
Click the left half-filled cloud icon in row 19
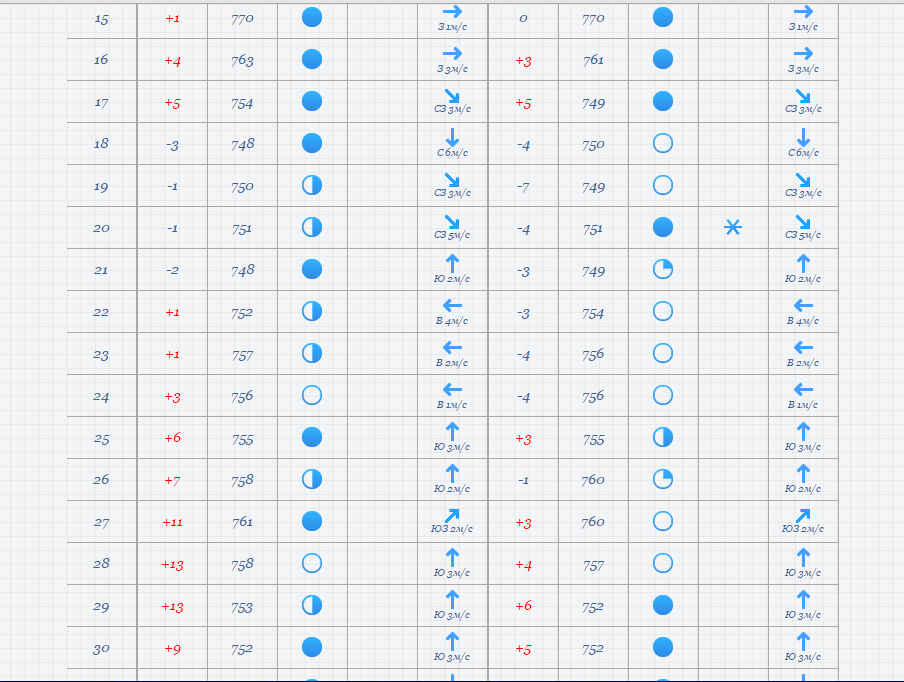point(312,185)
